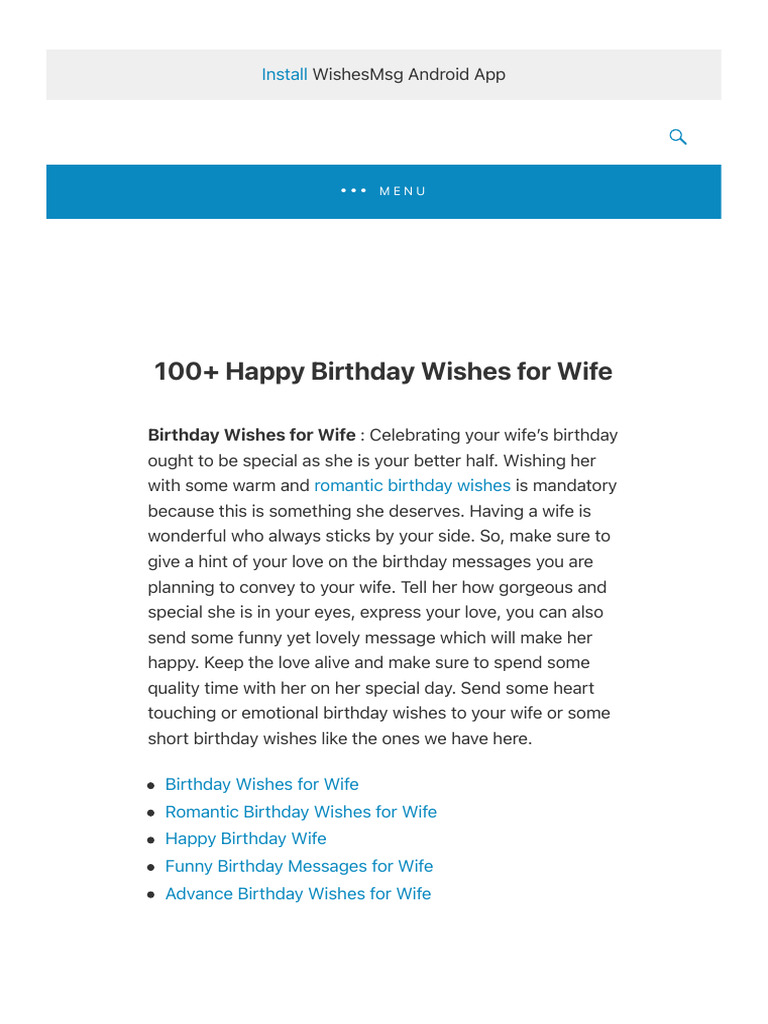Click bold Birthday Wishes for Wife intro text
The image size is (768, 1024).
[252, 435]
